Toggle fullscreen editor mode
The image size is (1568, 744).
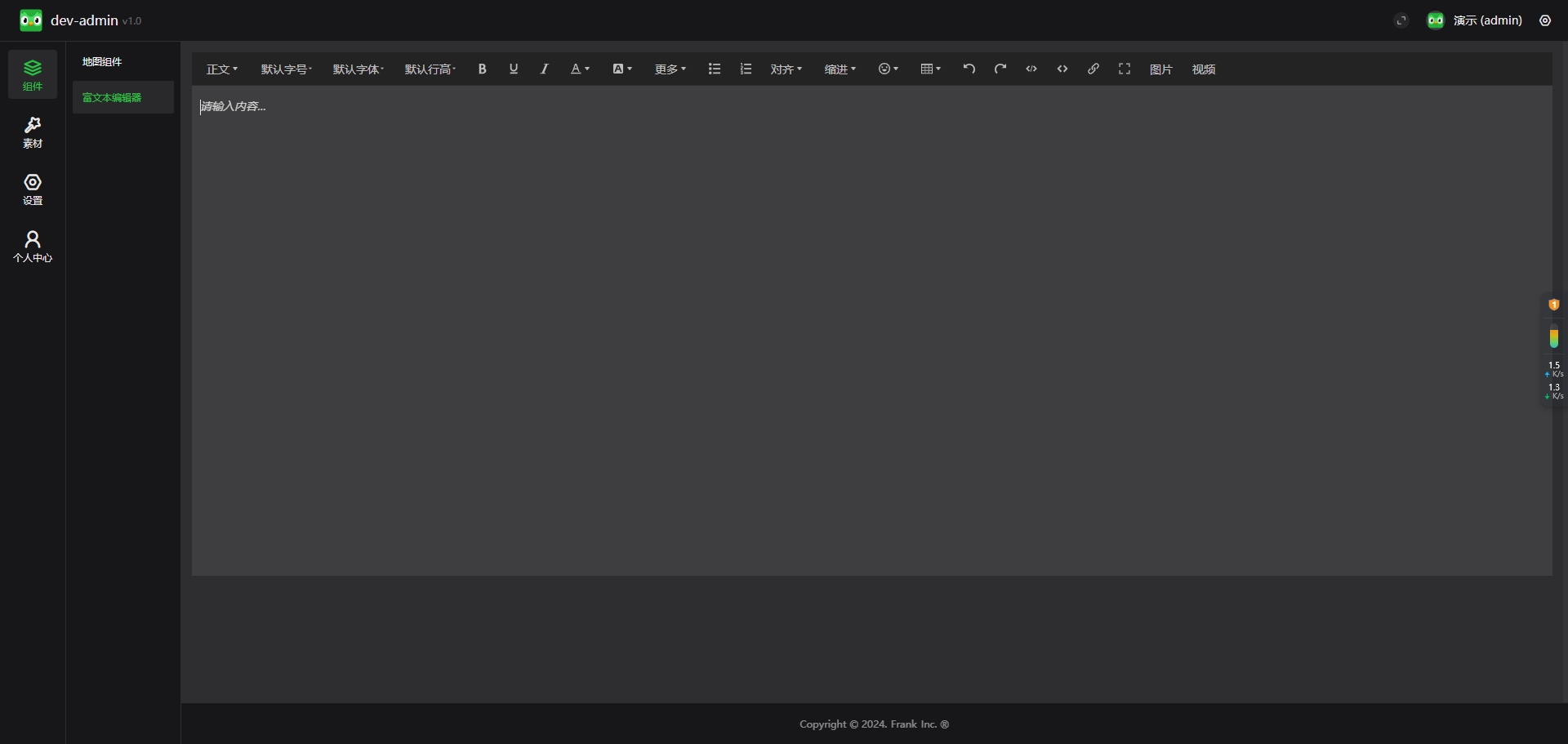click(x=1125, y=69)
